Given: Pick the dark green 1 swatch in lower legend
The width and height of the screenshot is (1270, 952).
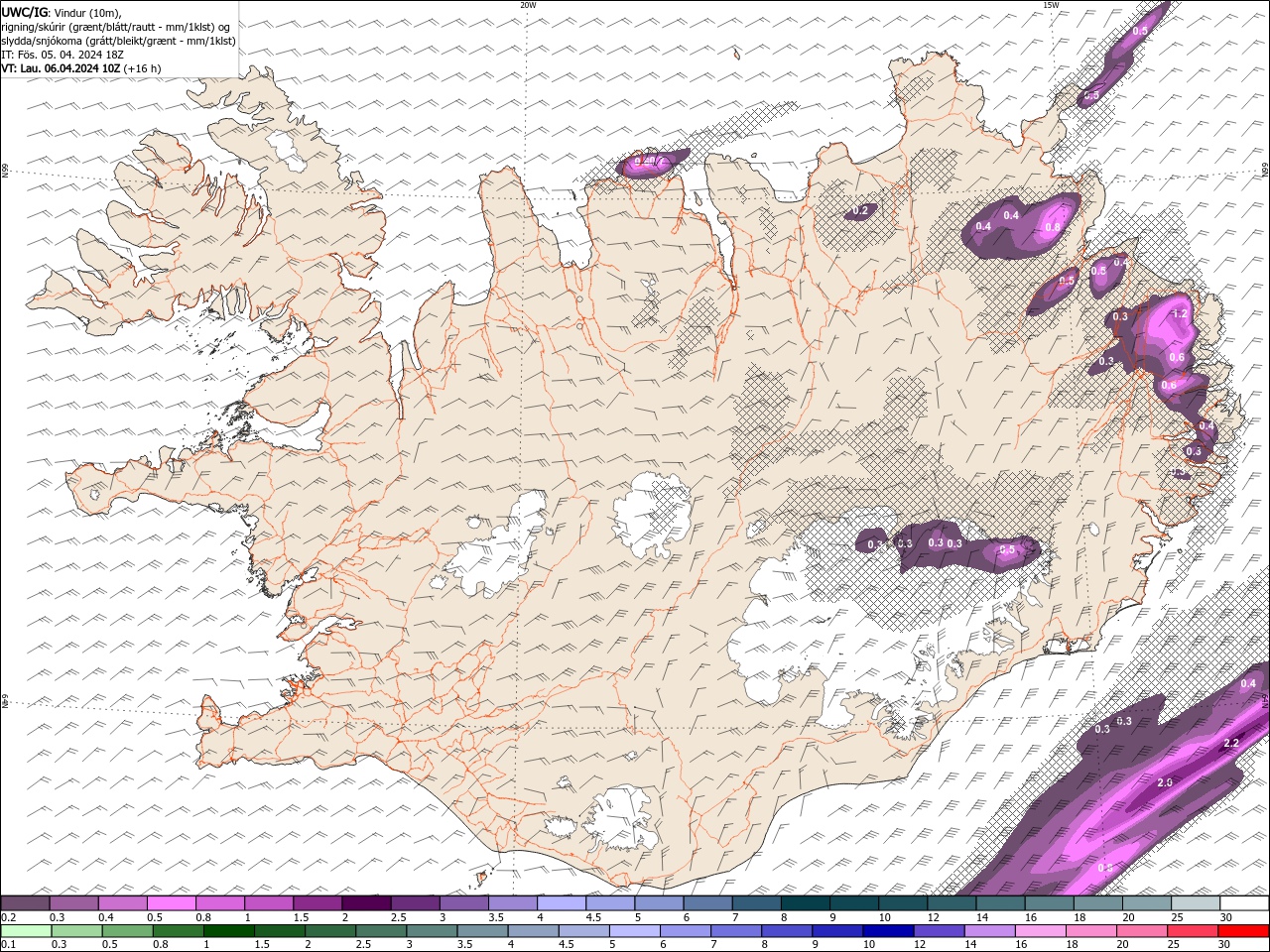Looking at the screenshot, I should point(229,931).
